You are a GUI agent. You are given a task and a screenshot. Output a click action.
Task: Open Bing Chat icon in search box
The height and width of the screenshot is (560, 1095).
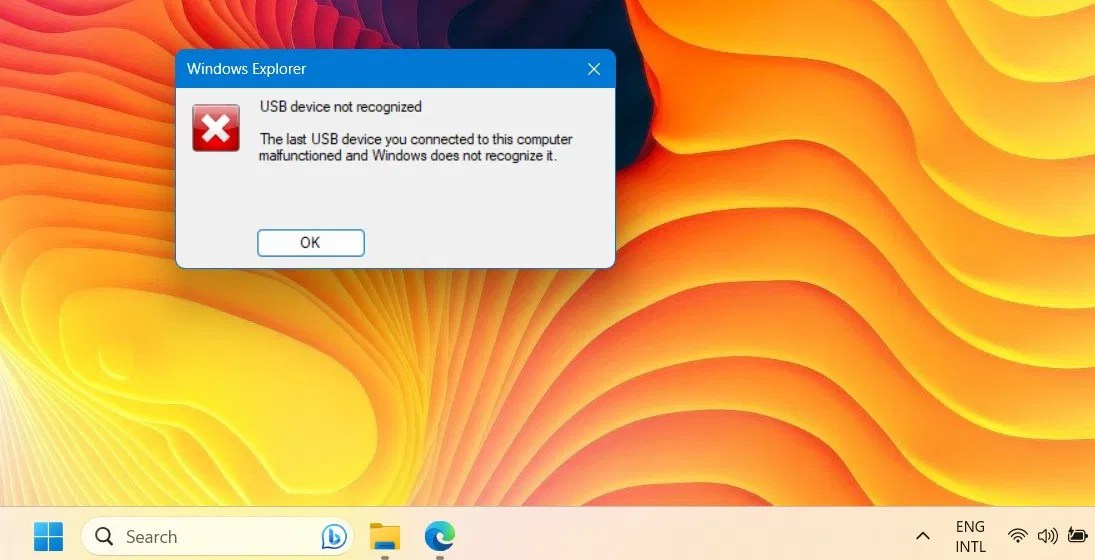click(334, 536)
